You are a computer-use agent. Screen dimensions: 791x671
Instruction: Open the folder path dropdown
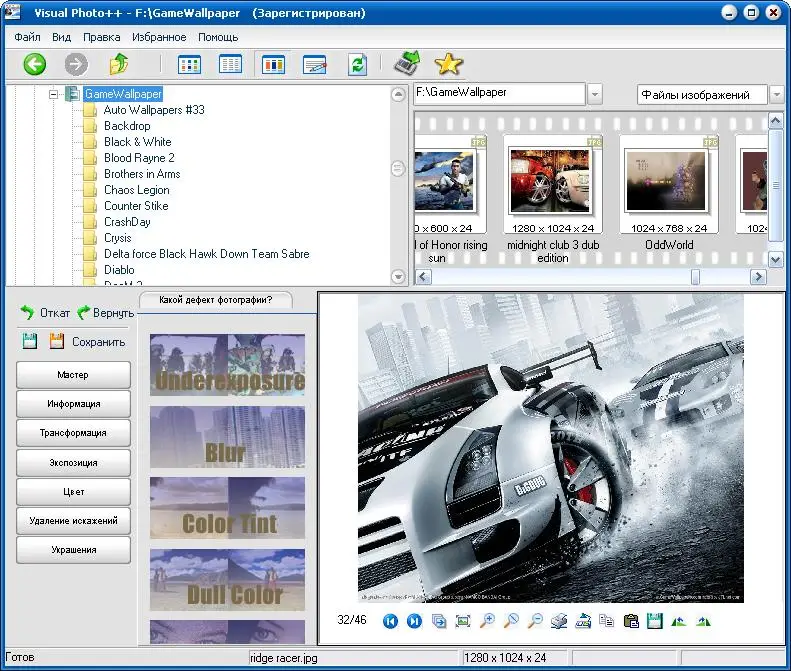[x=595, y=94]
